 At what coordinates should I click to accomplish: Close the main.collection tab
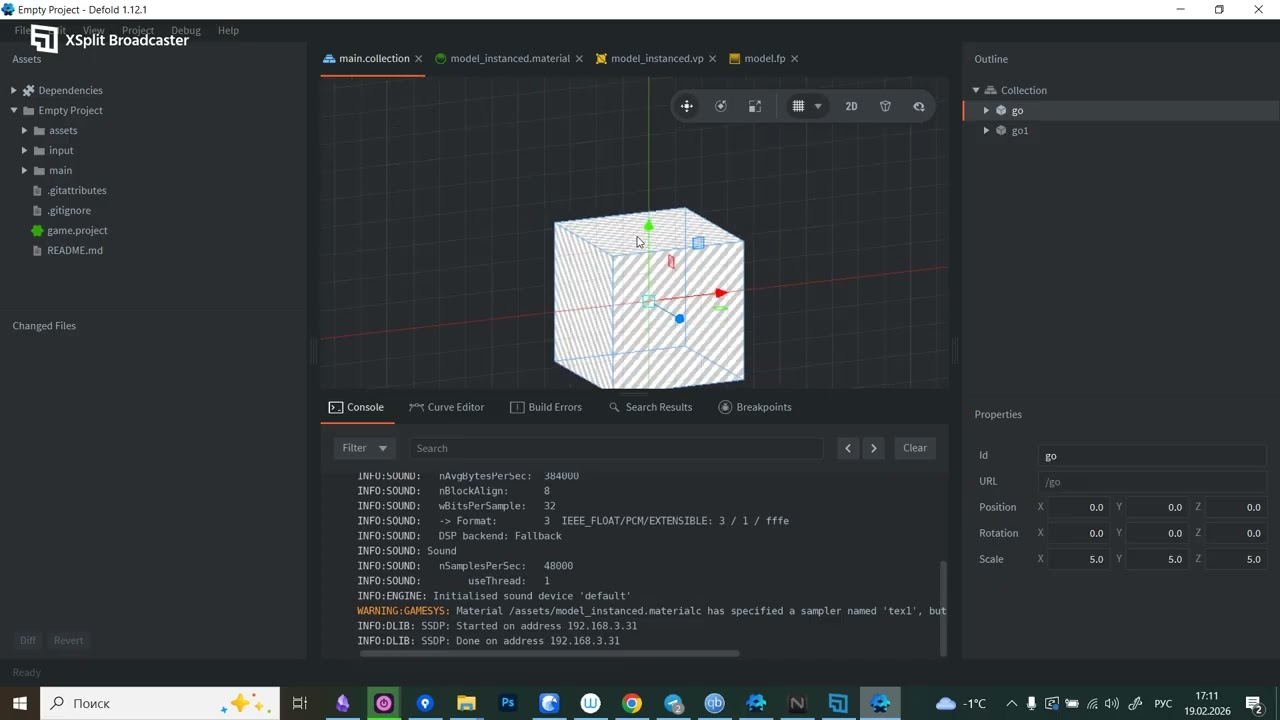click(x=419, y=58)
